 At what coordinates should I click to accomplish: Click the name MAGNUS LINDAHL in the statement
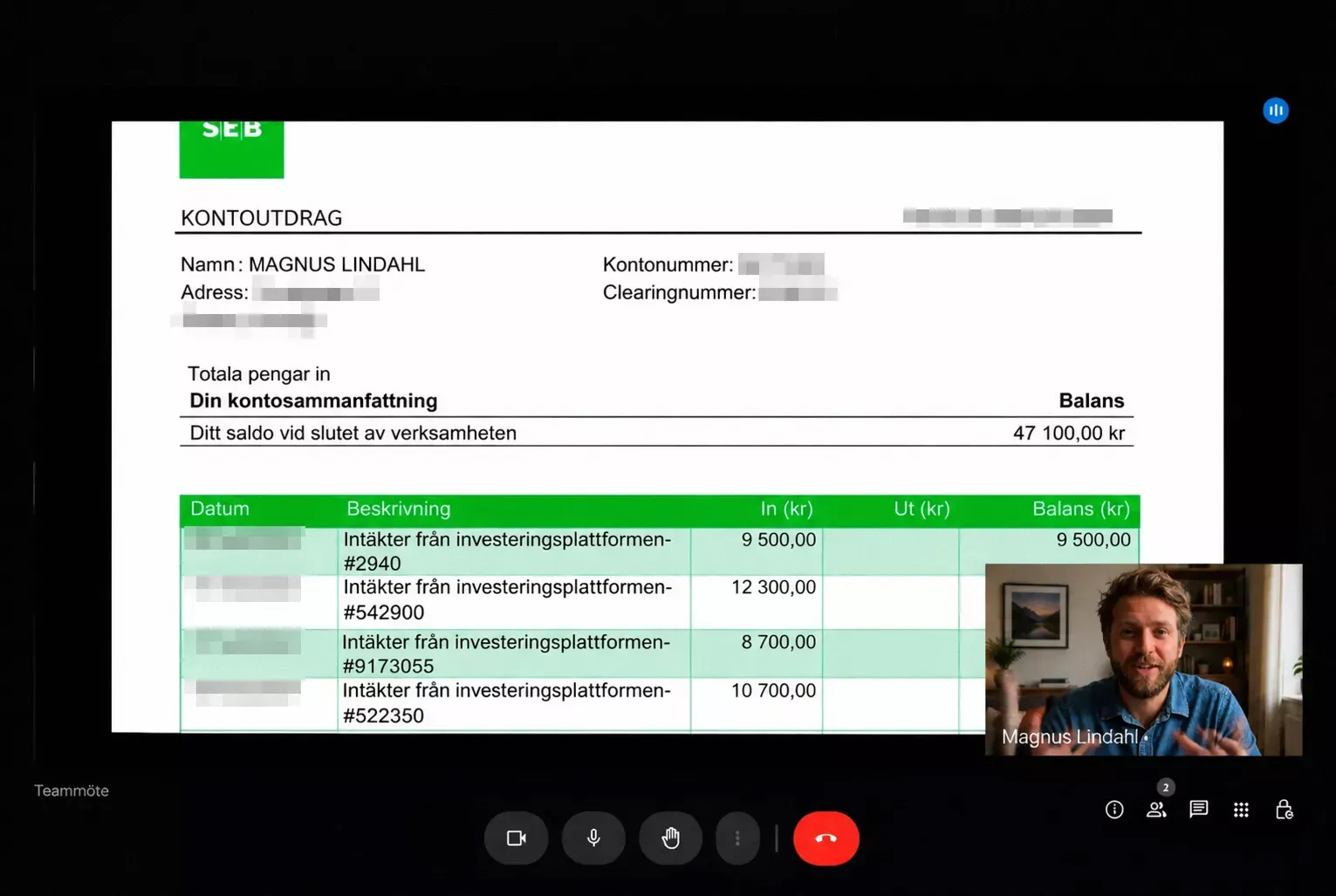click(x=337, y=264)
